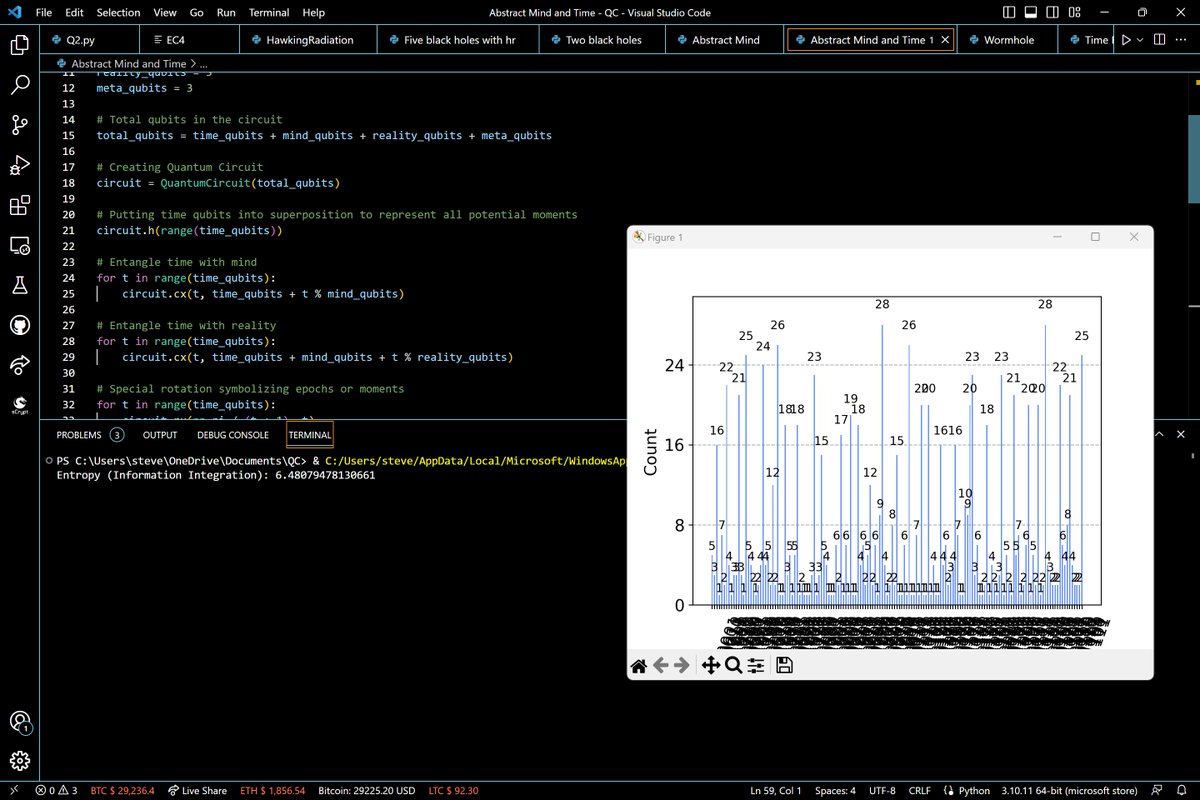Open the Extensions view in activity bar
This screenshot has height=800, width=1200.
(19, 206)
